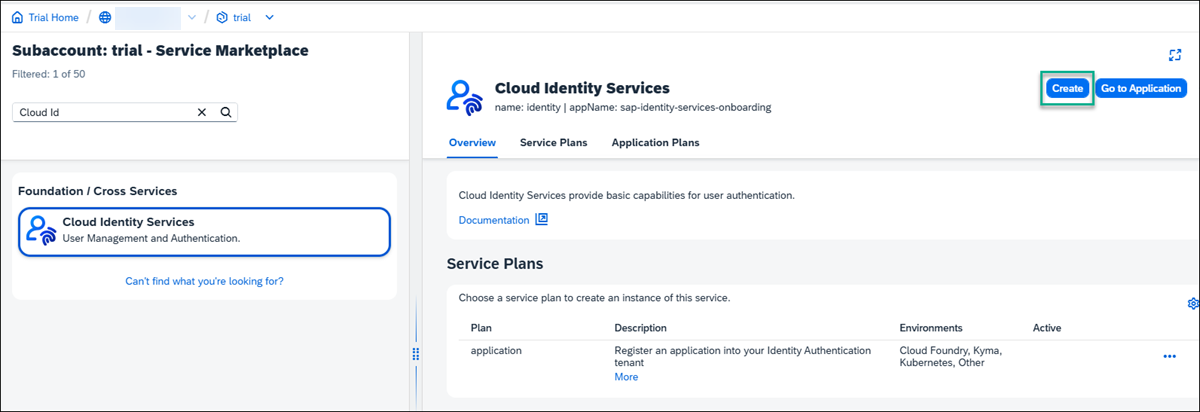
Task: Open "Can't find what you're looking for?" link
Action: click(204, 281)
